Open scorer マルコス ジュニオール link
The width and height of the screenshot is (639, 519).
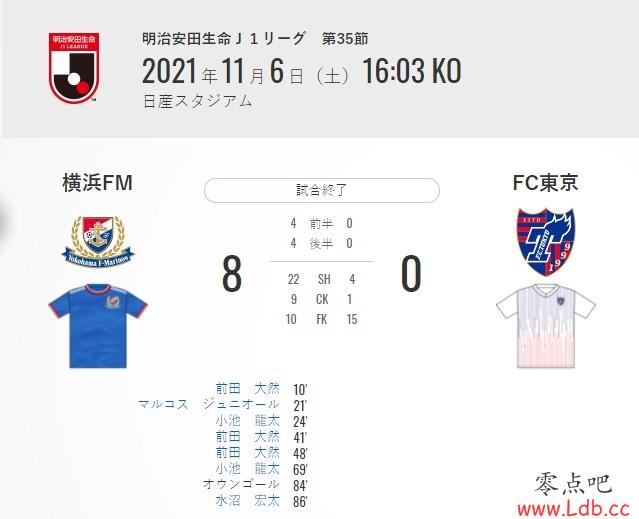[209, 405]
